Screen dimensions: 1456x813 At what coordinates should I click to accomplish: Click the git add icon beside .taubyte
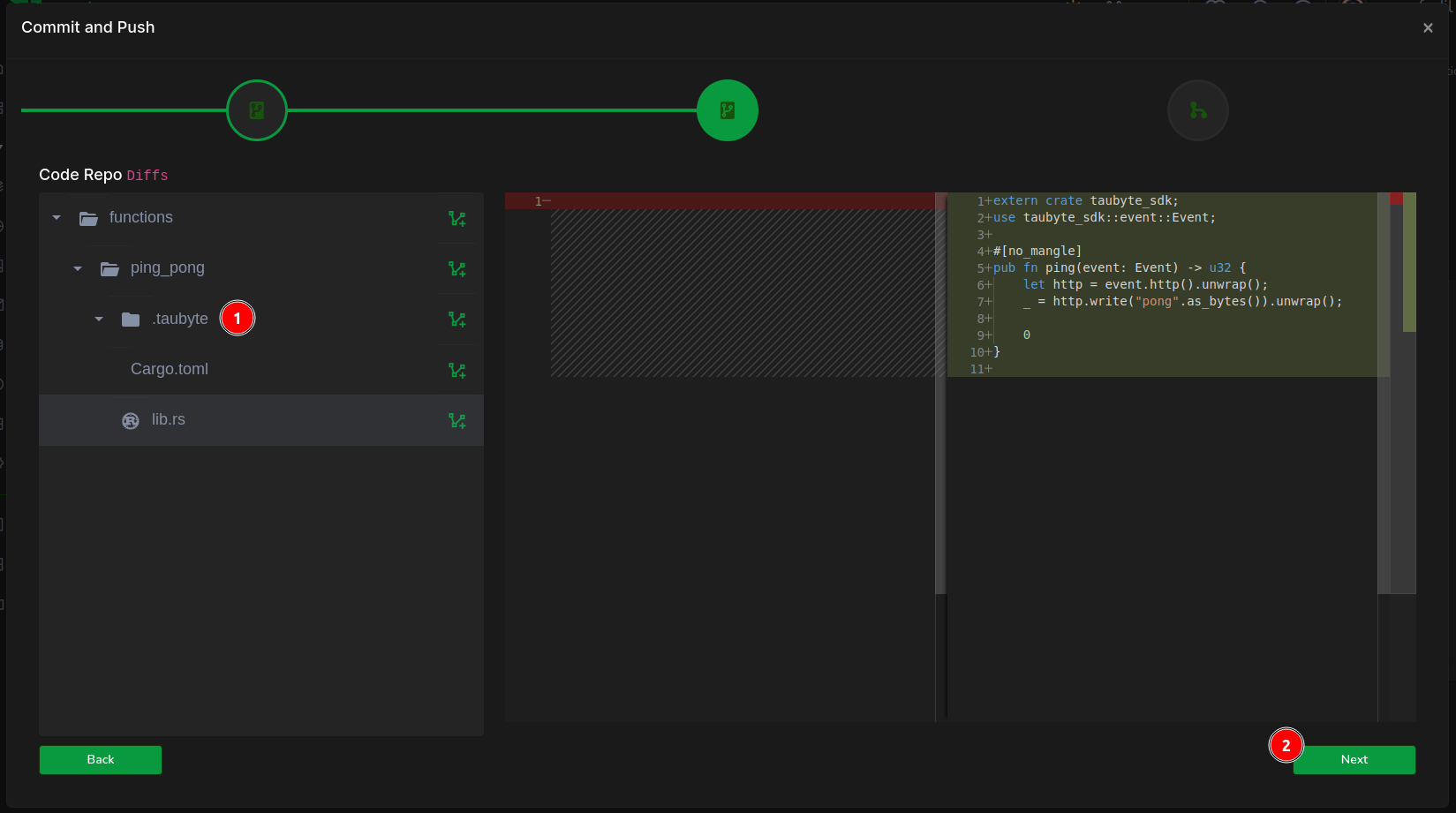pos(456,319)
